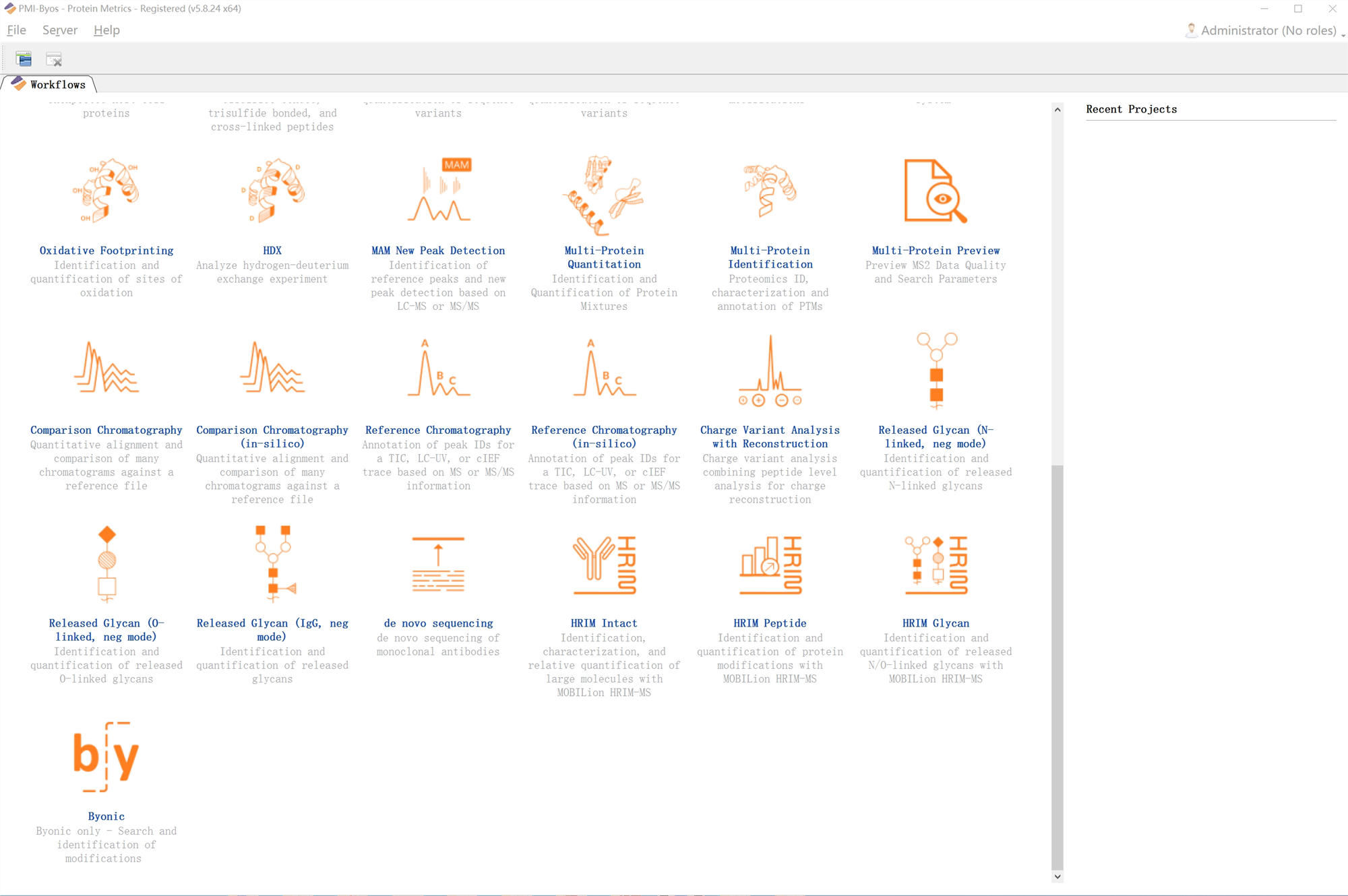
Task: Open the Server menu
Action: (x=60, y=30)
